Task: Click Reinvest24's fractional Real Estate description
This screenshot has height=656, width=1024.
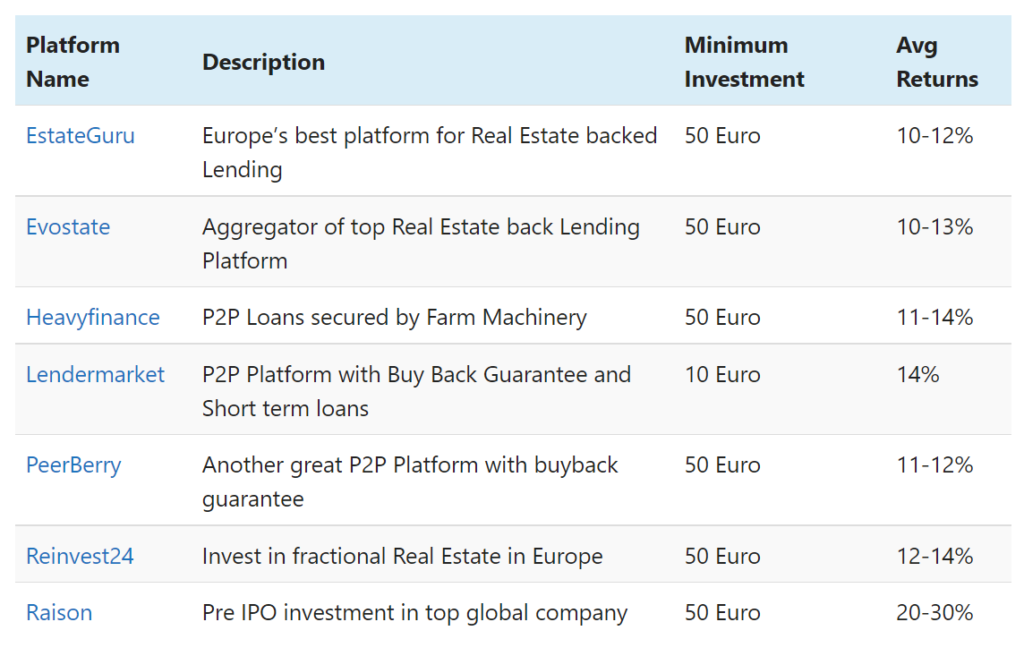Action: pos(402,556)
